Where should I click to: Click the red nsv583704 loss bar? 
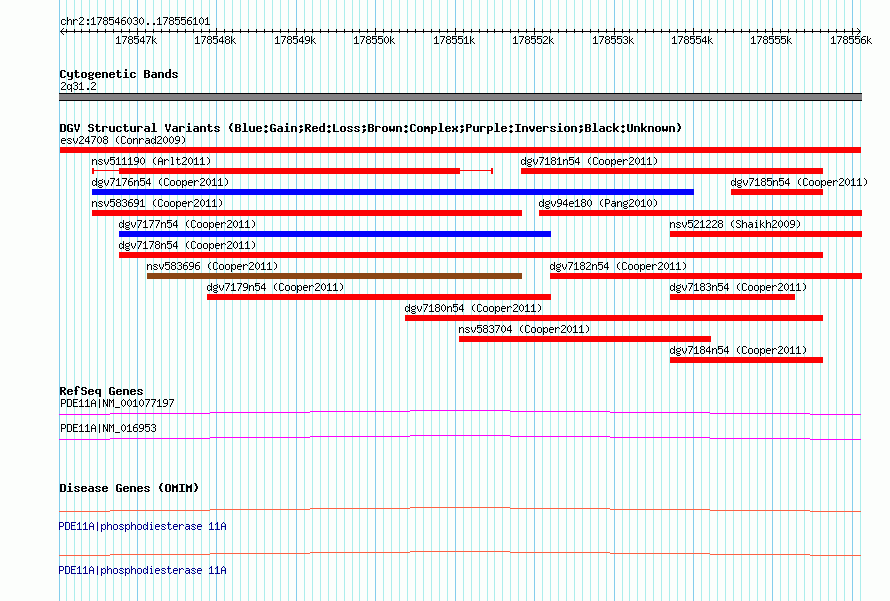[x=585, y=339]
